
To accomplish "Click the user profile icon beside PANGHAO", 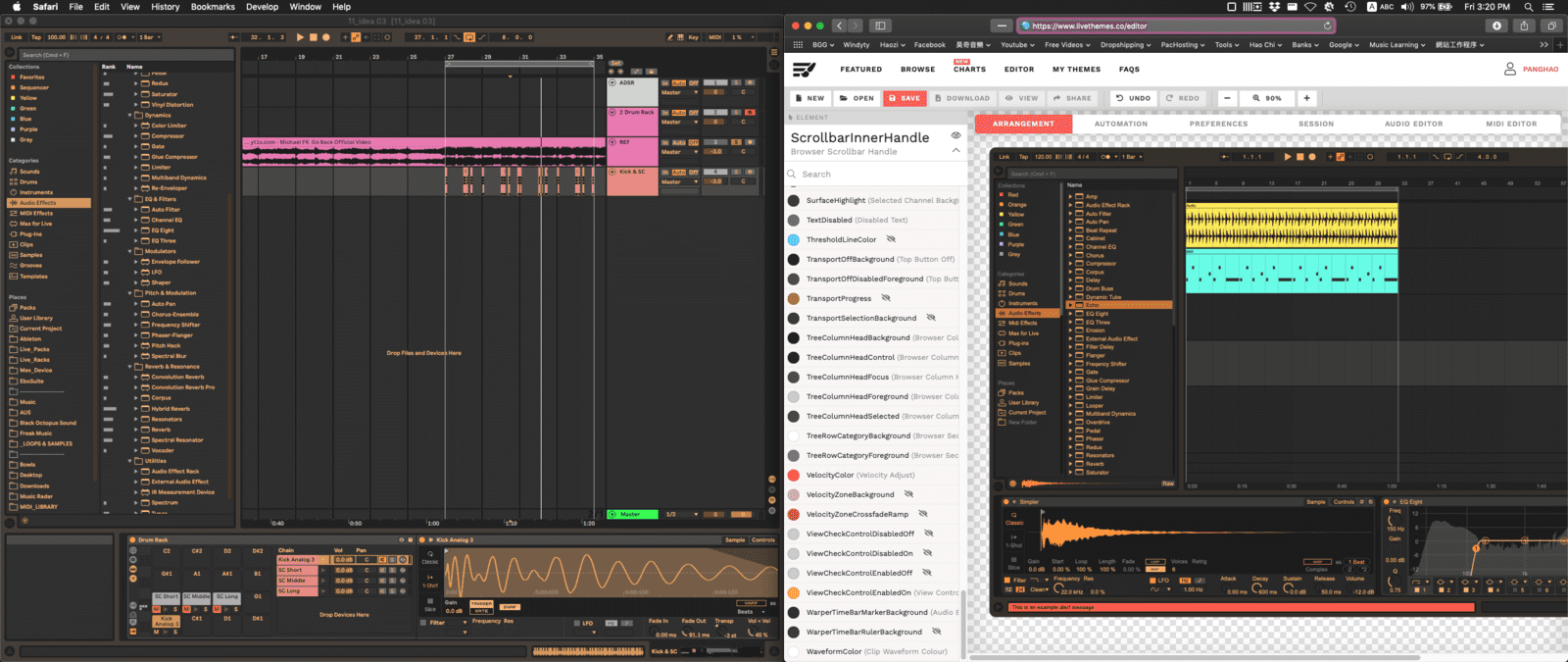I will click(x=1510, y=69).
